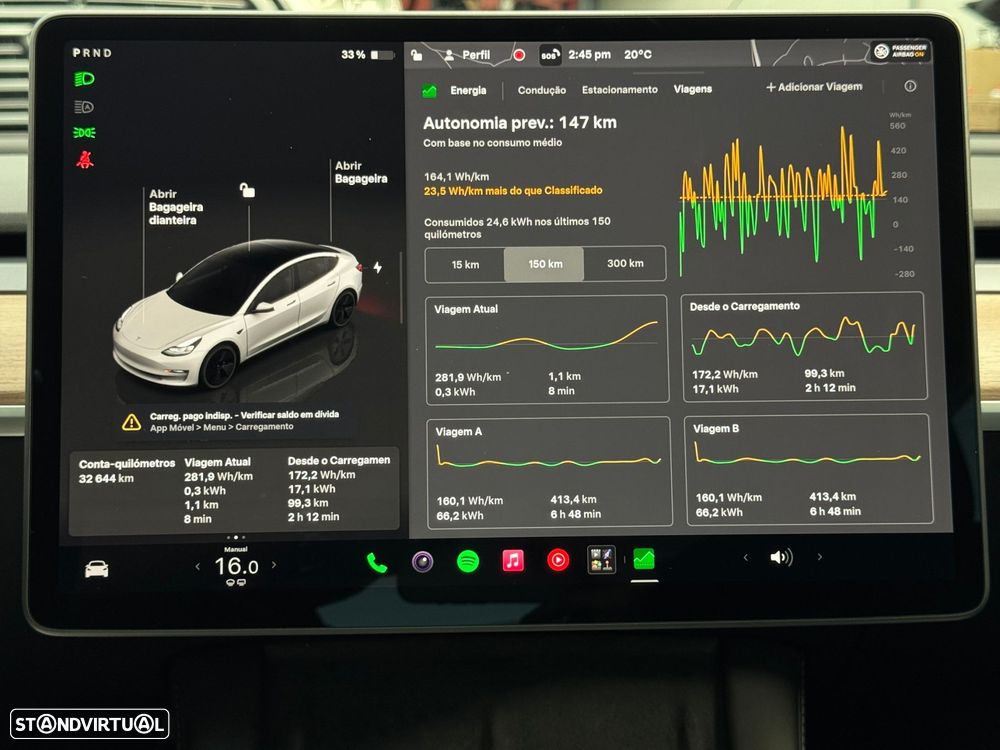Tap the energy consumption chart
The width and height of the screenshot is (1000, 750).
click(x=783, y=199)
